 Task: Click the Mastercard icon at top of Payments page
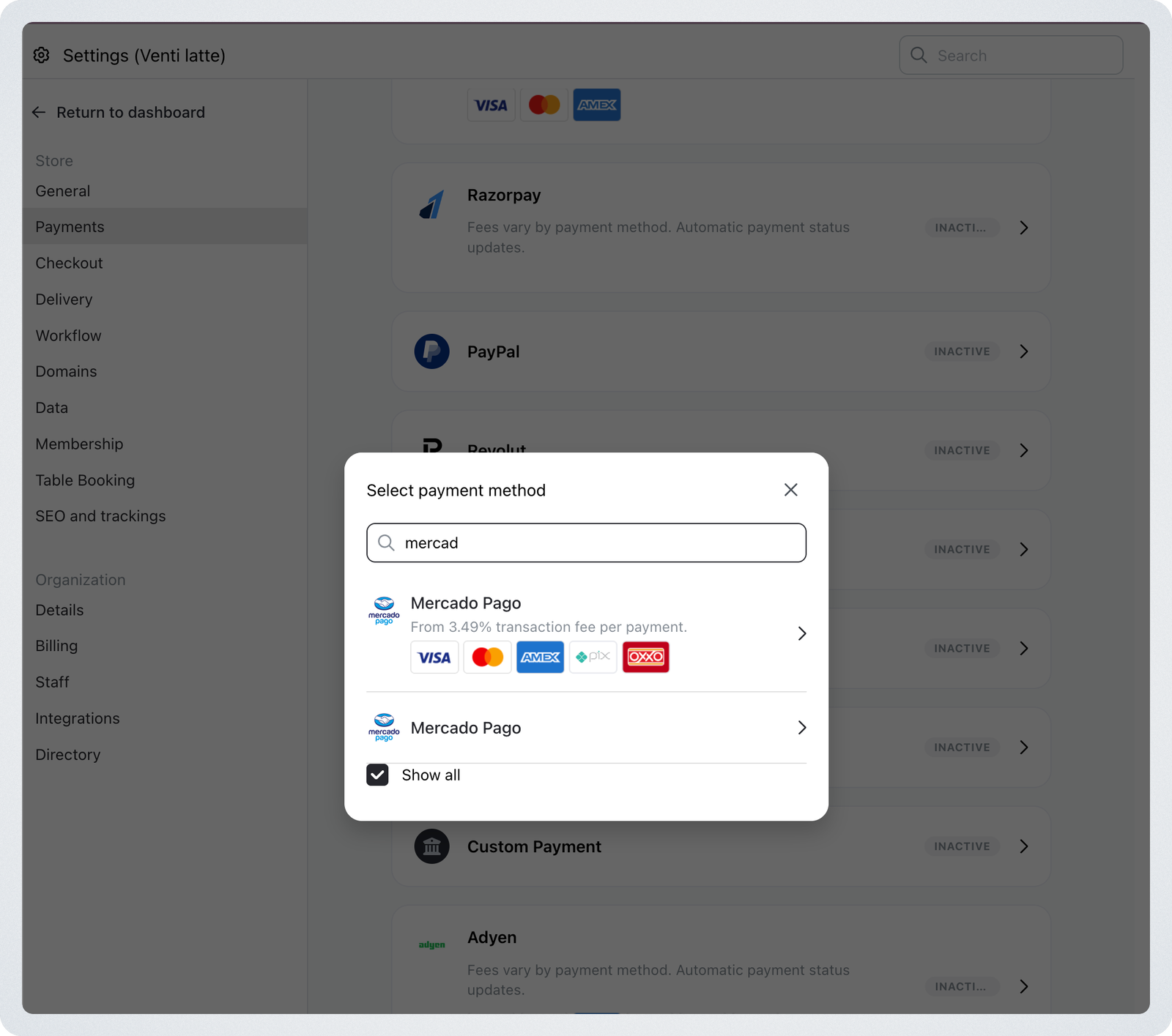pos(544,105)
